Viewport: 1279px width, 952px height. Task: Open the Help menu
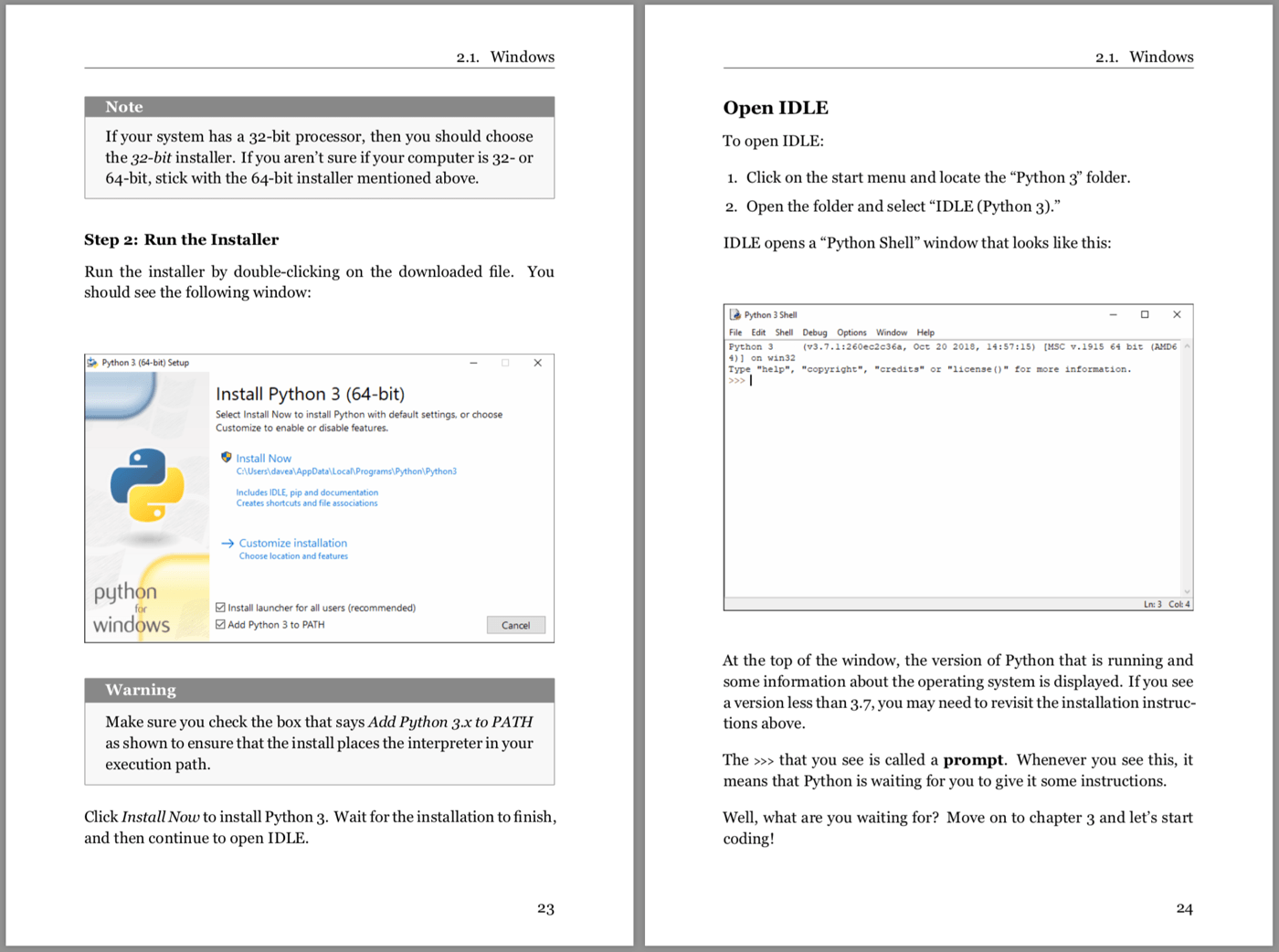[x=925, y=332]
